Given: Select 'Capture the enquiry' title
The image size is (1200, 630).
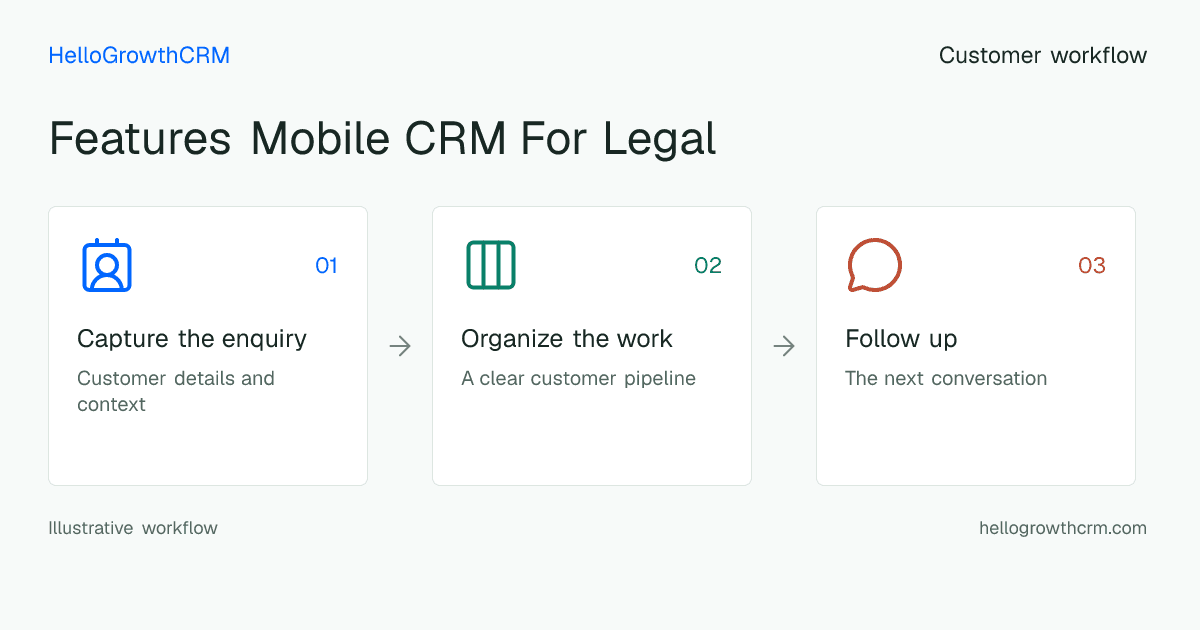Looking at the screenshot, I should (192, 339).
